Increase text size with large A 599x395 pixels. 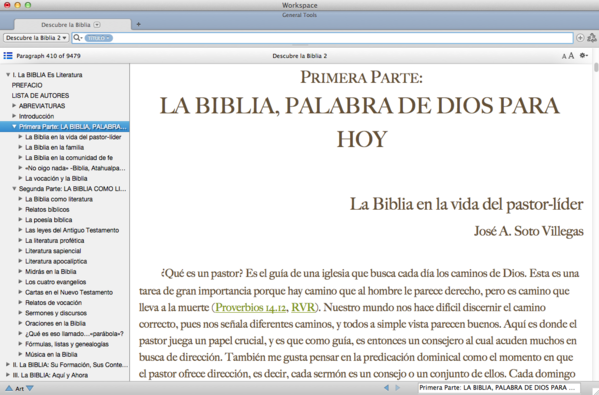[x=571, y=56]
